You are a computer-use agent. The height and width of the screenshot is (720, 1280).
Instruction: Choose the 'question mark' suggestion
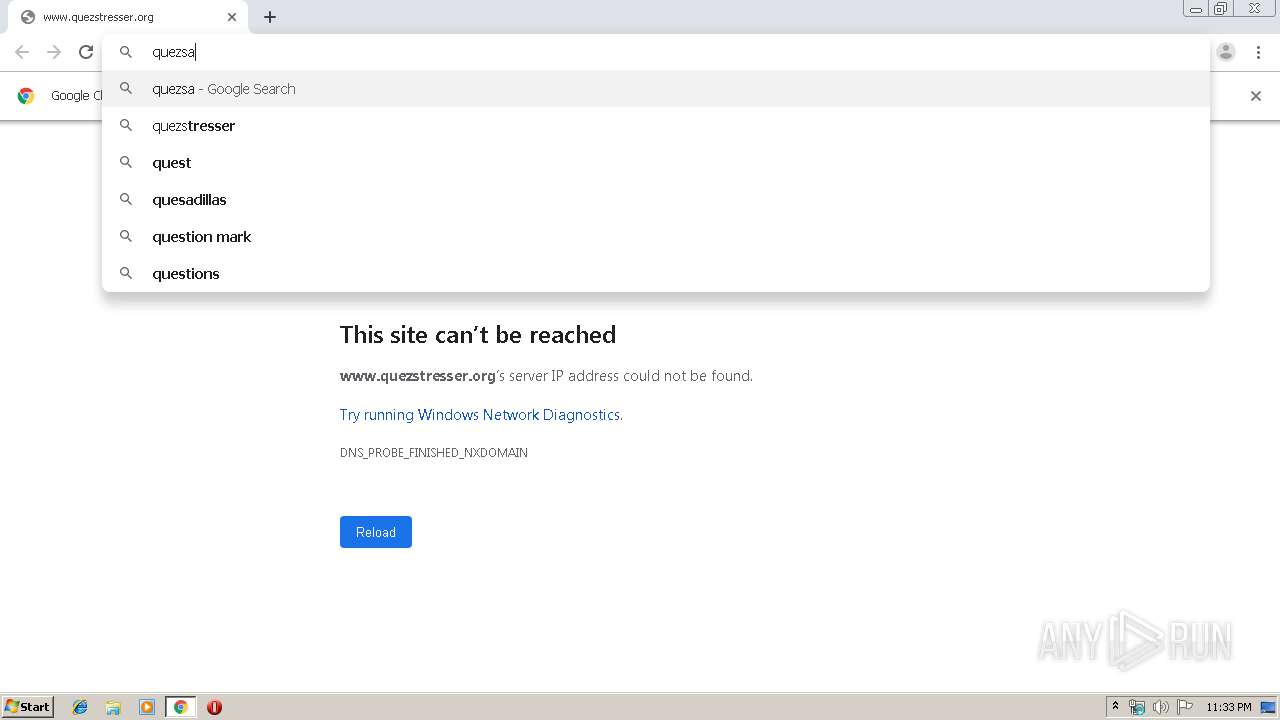click(656, 237)
